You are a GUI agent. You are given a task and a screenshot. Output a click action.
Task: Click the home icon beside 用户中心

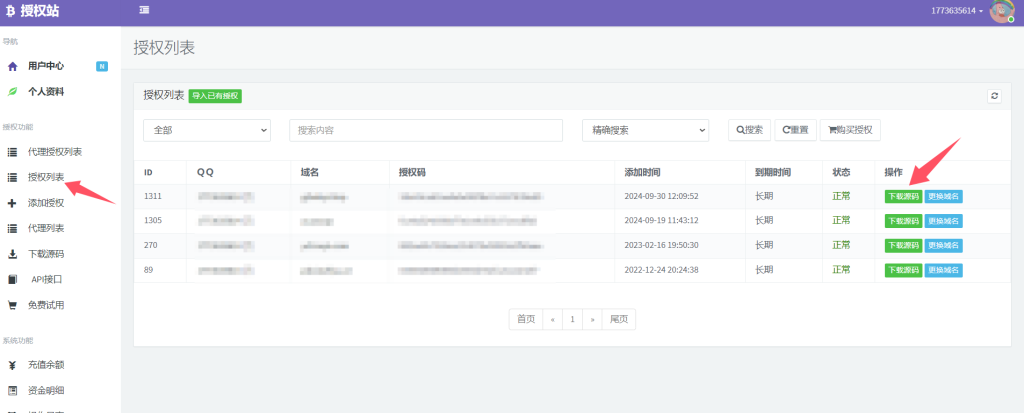[x=12, y=66]
